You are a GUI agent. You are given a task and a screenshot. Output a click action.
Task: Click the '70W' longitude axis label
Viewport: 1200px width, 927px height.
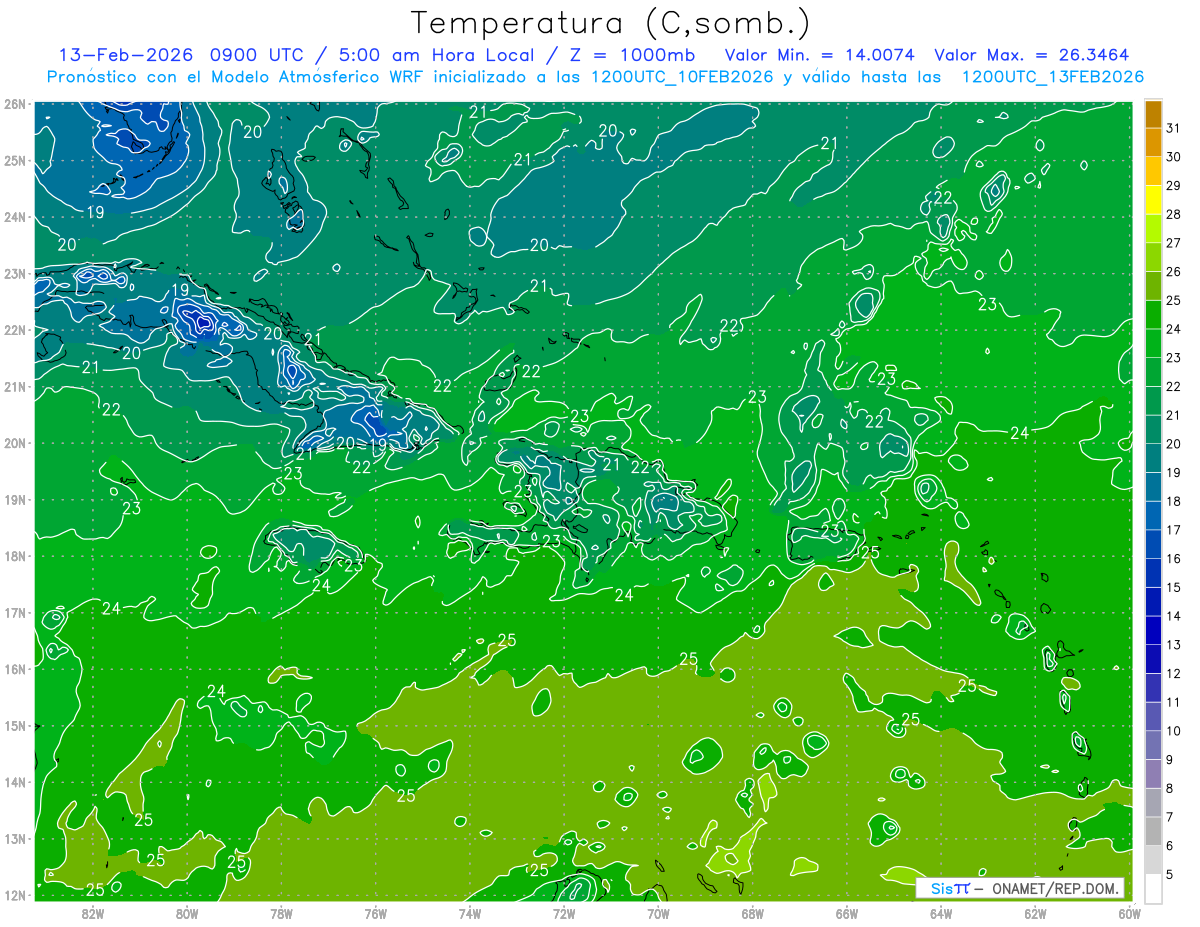(658, 913)
